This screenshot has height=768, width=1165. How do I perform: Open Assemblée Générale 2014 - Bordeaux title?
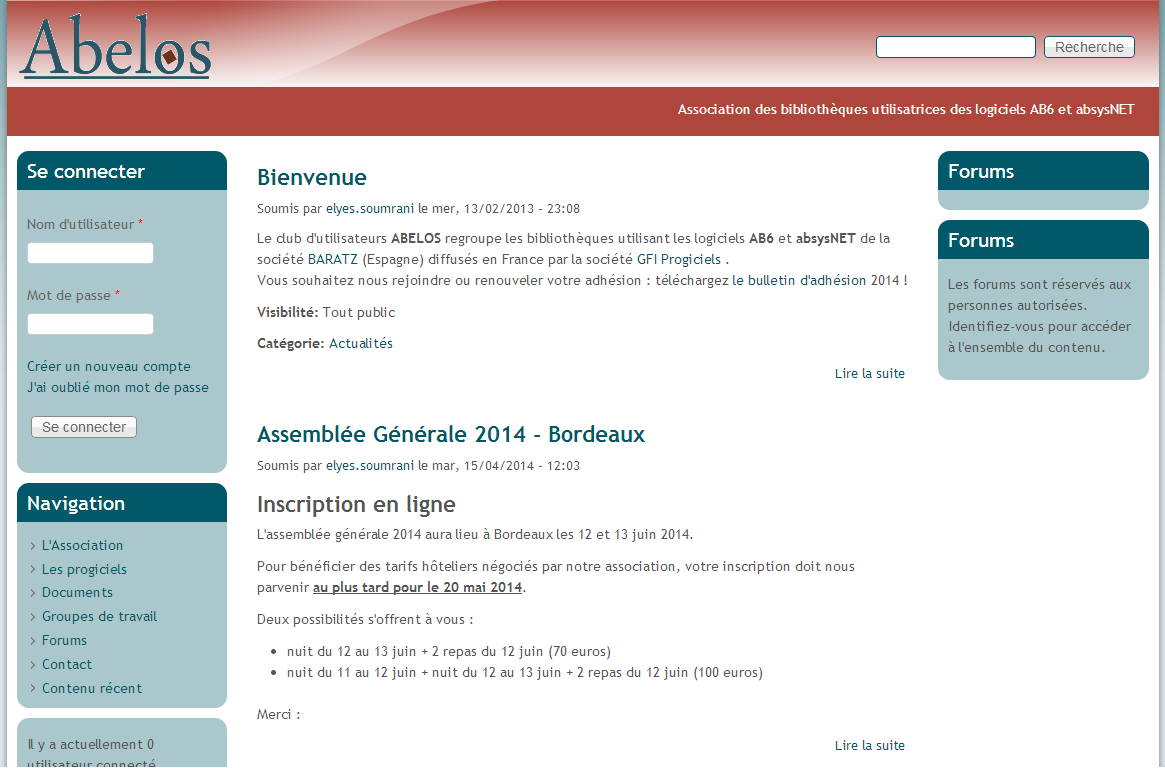click(451, 434)
